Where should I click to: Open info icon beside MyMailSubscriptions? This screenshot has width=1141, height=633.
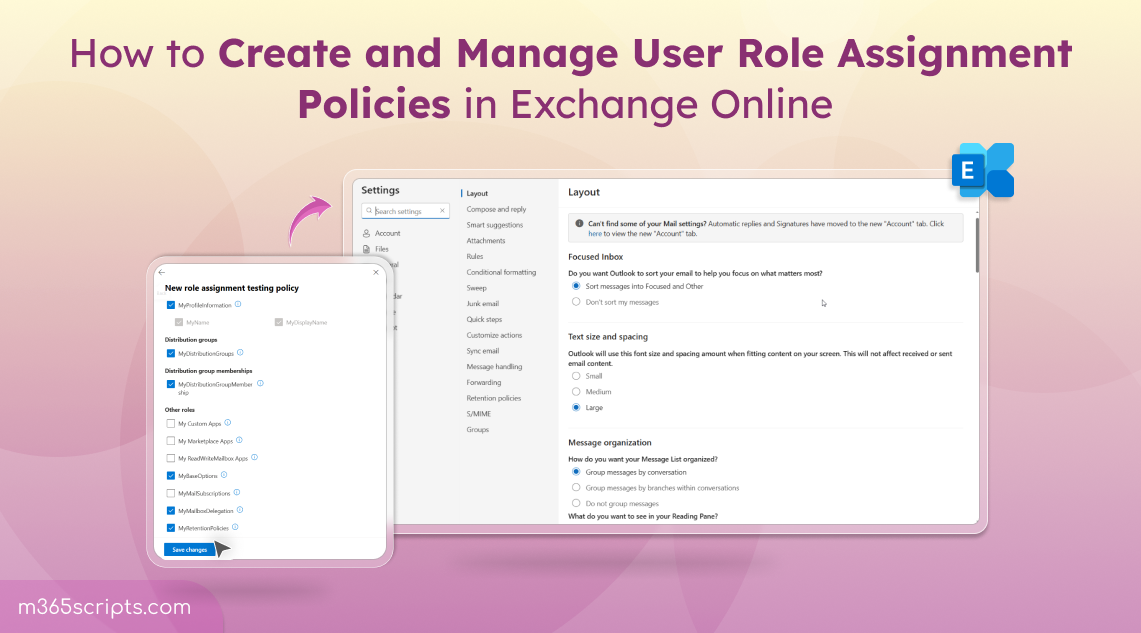click(236, 493)
